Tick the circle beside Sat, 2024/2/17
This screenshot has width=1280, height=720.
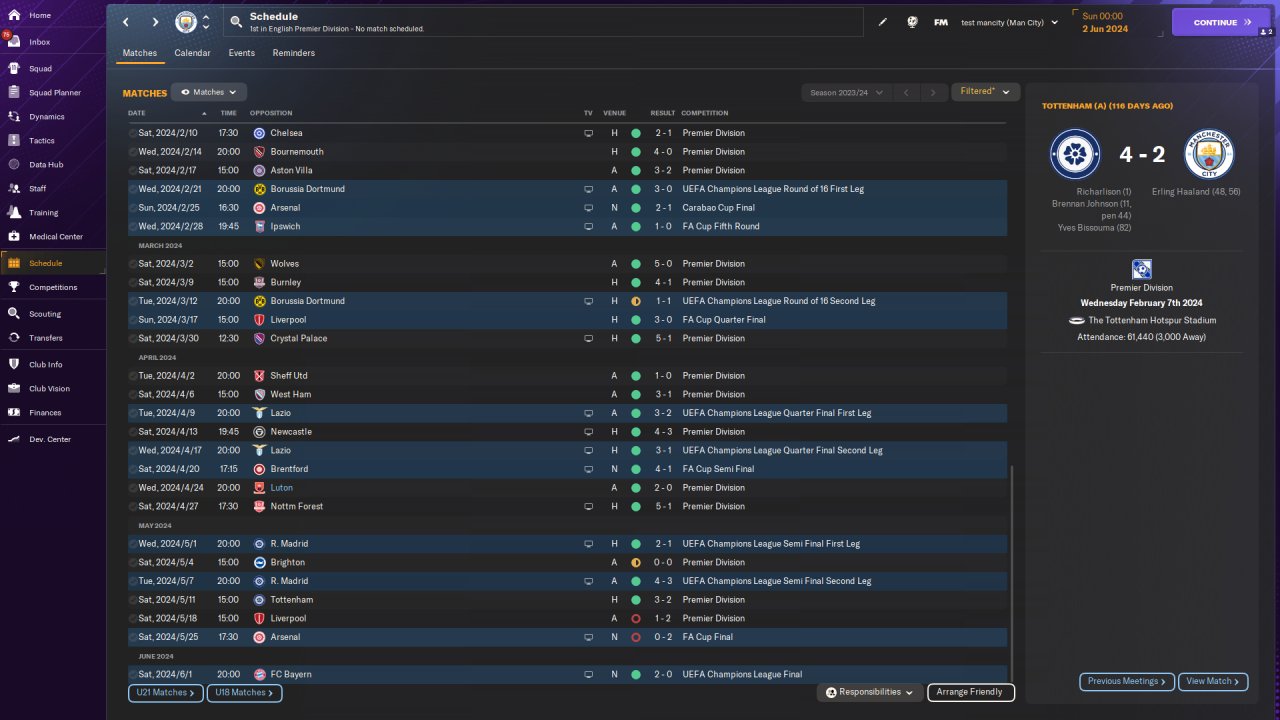click(133, 171)
